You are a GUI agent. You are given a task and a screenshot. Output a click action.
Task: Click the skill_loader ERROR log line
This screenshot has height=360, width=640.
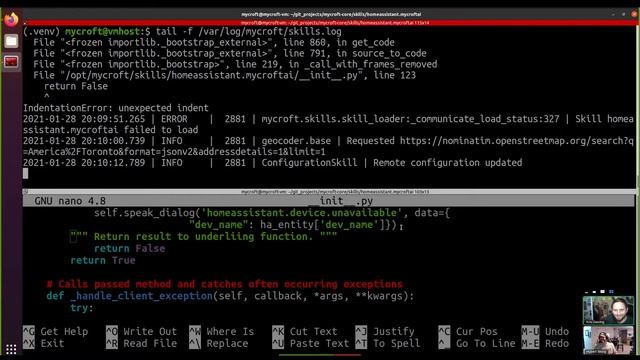(x=328, y=124)
